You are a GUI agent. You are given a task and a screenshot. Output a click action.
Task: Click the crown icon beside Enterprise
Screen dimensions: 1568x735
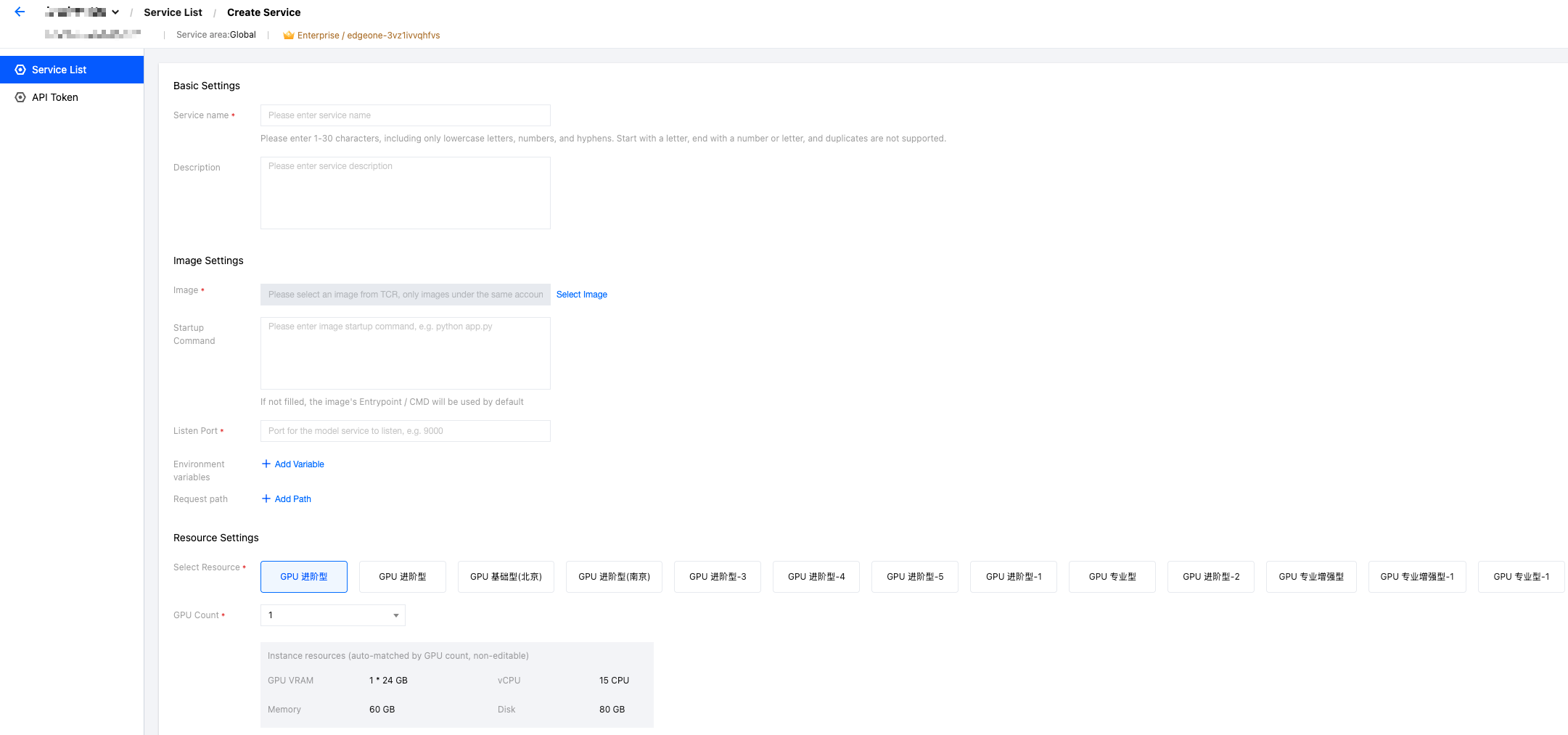click(x=288, y=35)
